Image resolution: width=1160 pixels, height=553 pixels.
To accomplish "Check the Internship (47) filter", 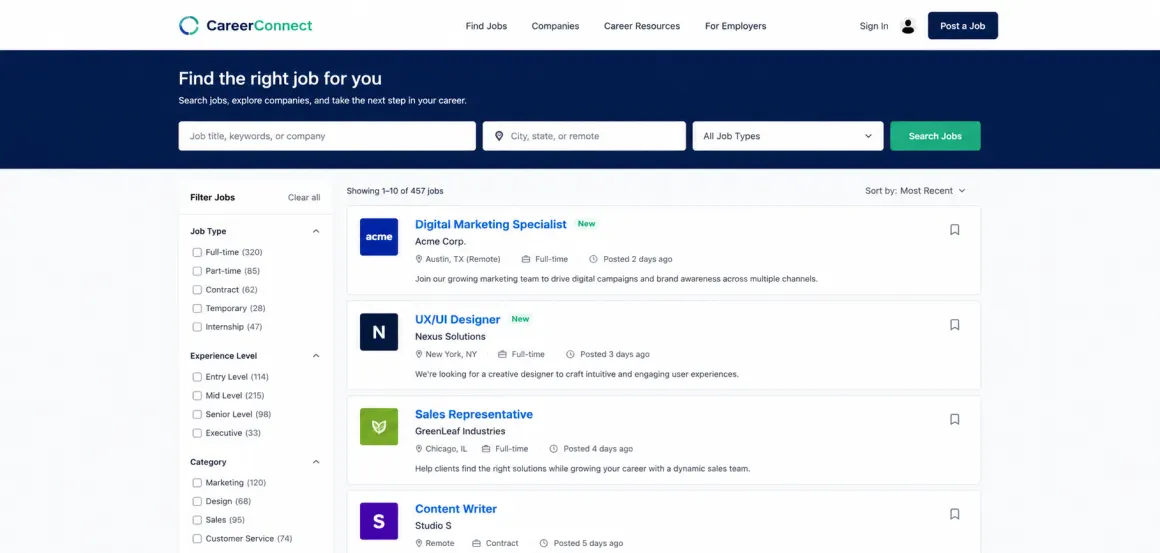I will (x=197, y=327).
